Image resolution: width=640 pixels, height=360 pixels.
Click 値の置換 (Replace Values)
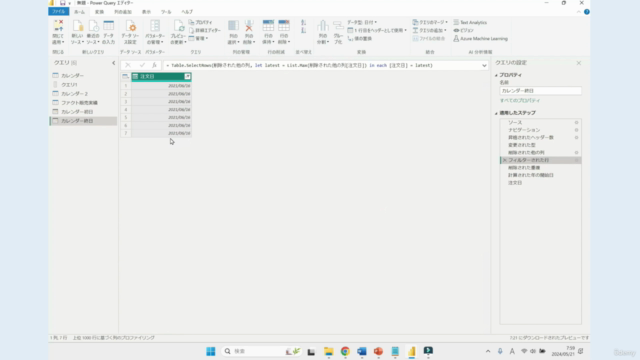[x=360, y=38]
